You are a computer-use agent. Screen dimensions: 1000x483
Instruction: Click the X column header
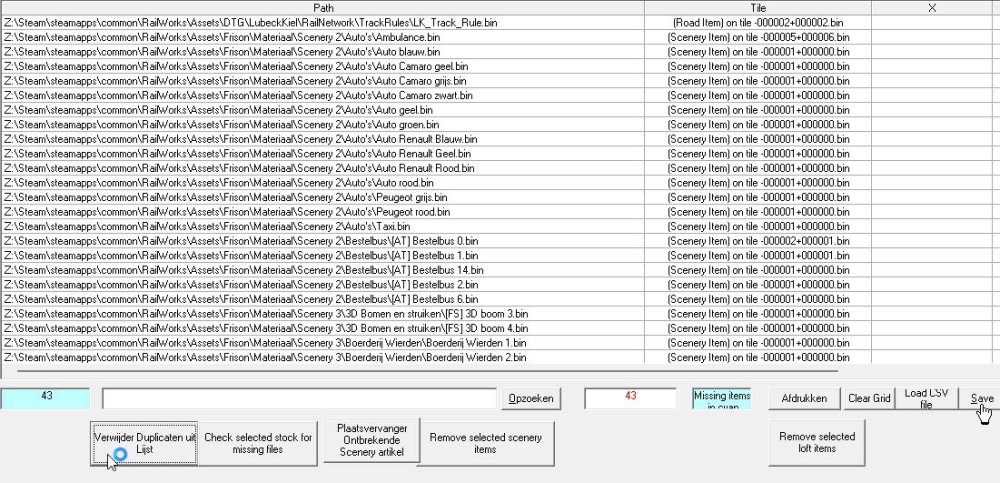(932, 7)
